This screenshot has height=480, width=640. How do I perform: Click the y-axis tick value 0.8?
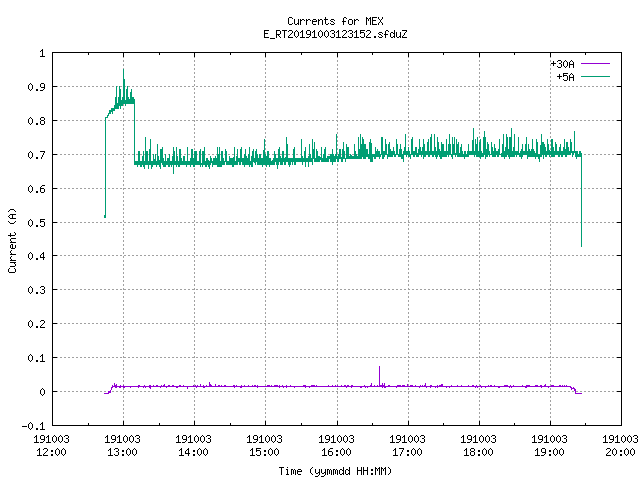pos(36,121)
